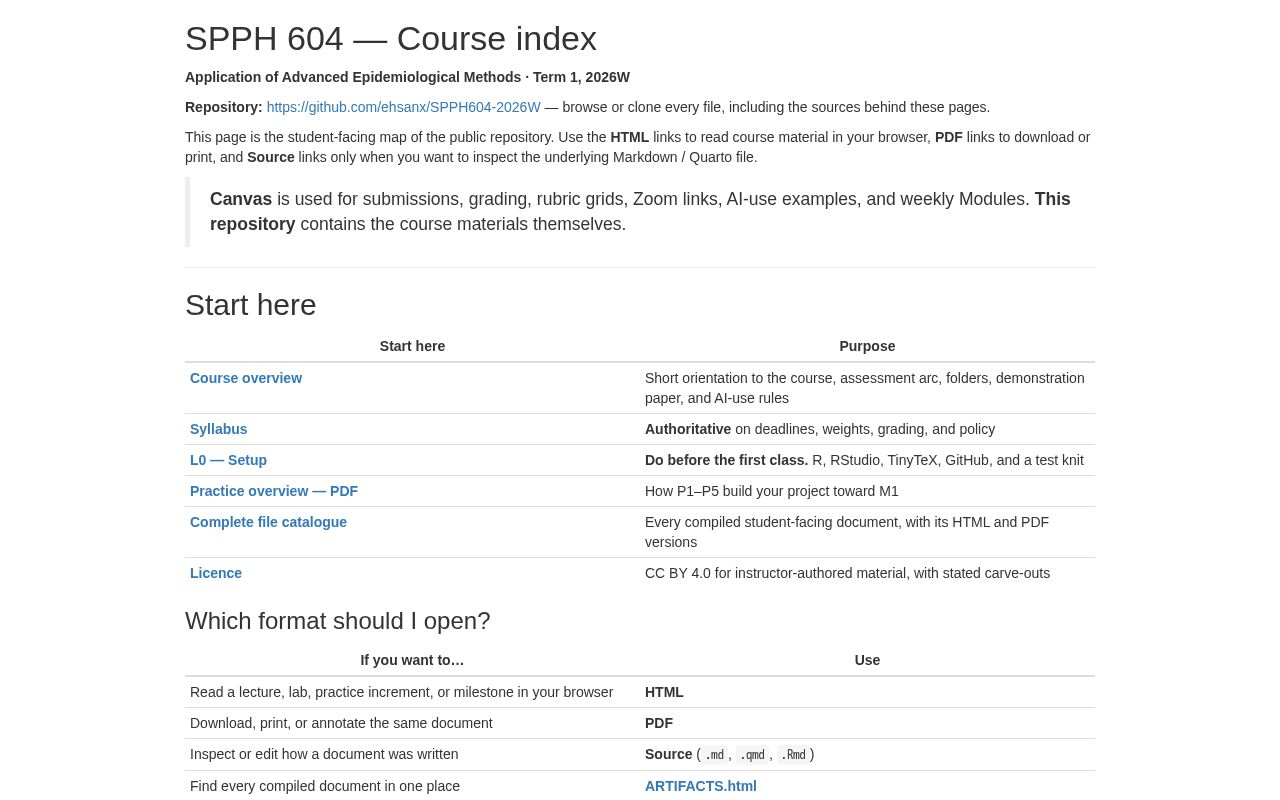The image size is (1280, 800).
Task: Open the GitHub repository SPPH604-2026W link
Action: (403, 107)
